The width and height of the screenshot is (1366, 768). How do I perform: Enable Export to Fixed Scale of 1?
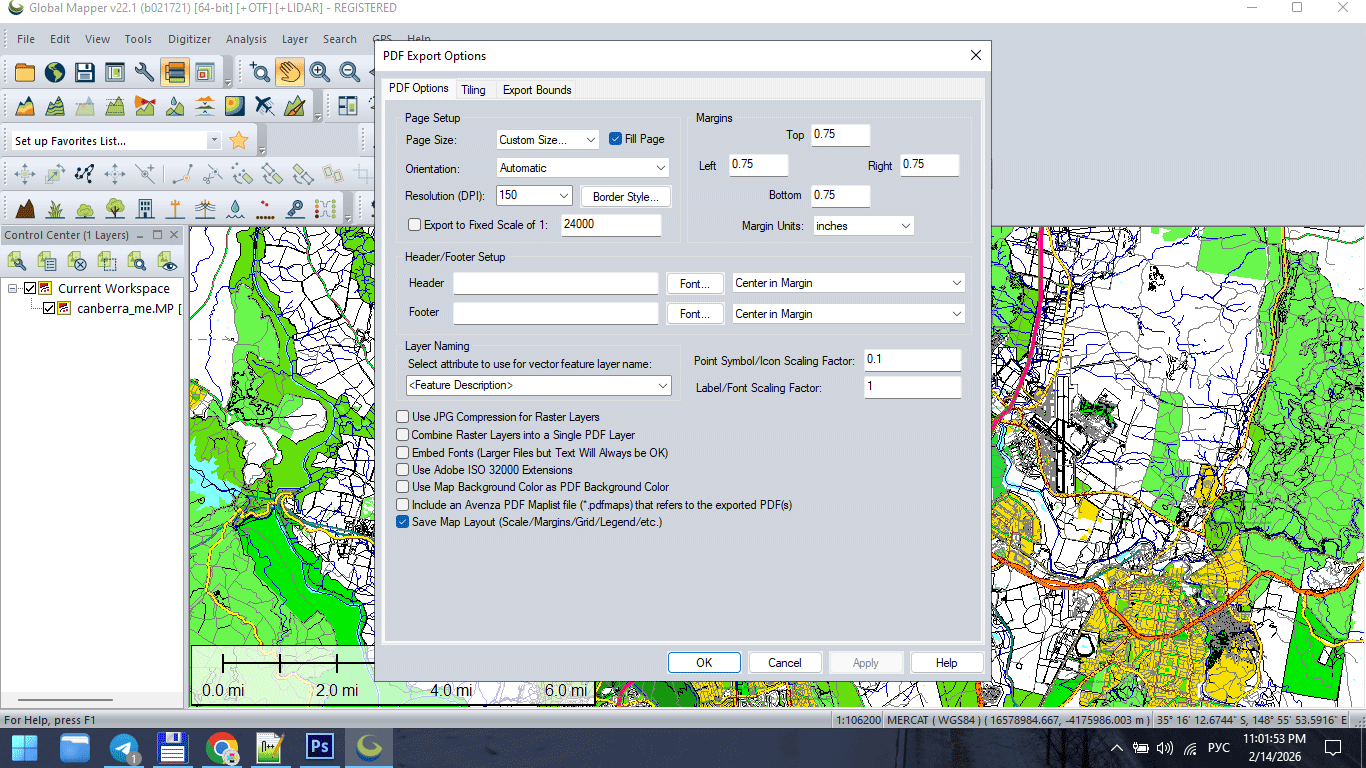(414, 225)
